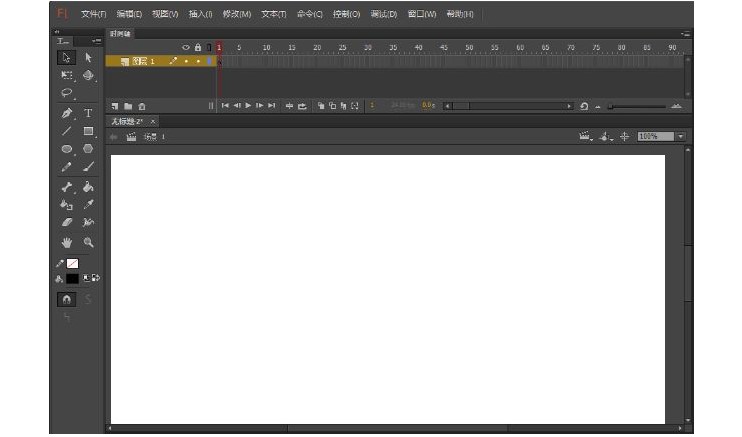Choose the Paint Bucket tool
The height and width of the screenshot is (437, 742).
pyautogui.click(x=88, y=186)
